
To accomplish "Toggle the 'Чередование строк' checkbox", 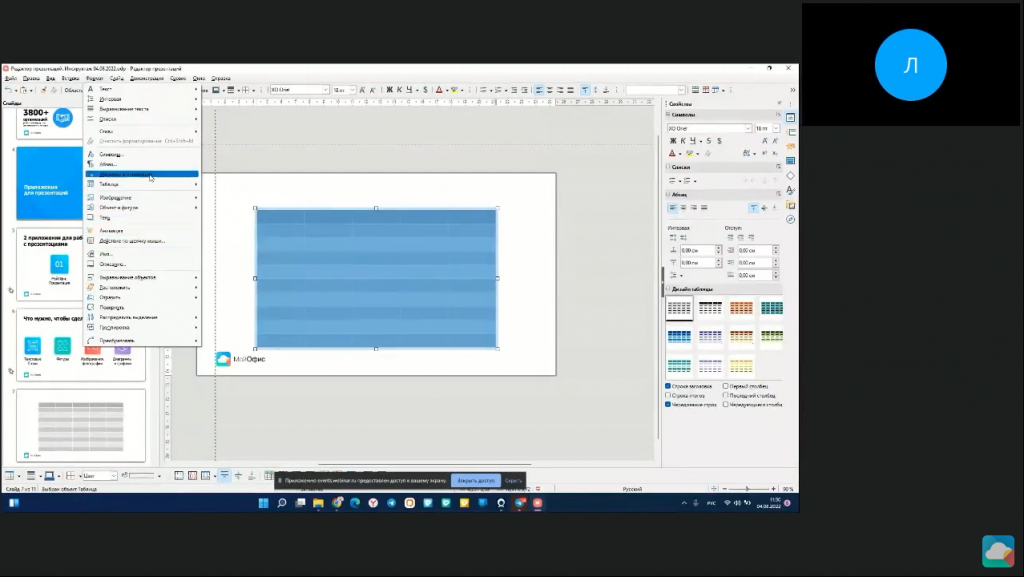I will [x=669, y=404].
